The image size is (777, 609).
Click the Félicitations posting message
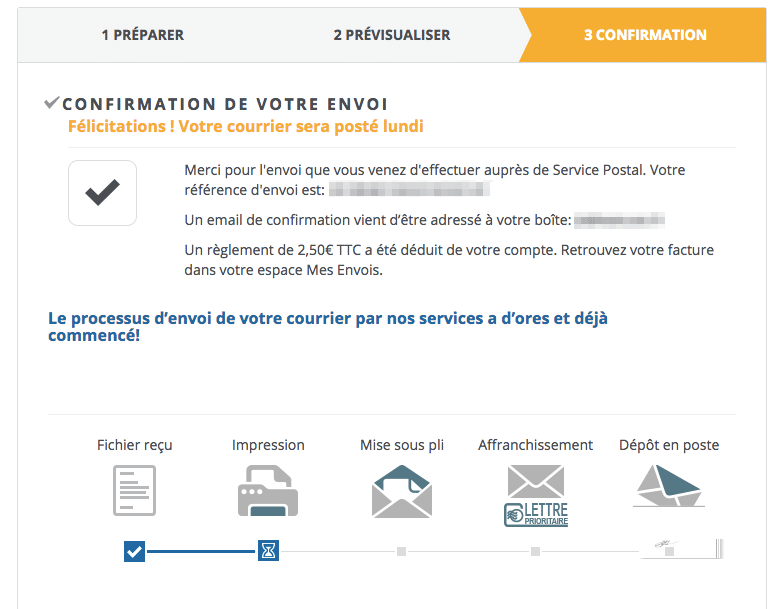245,126
